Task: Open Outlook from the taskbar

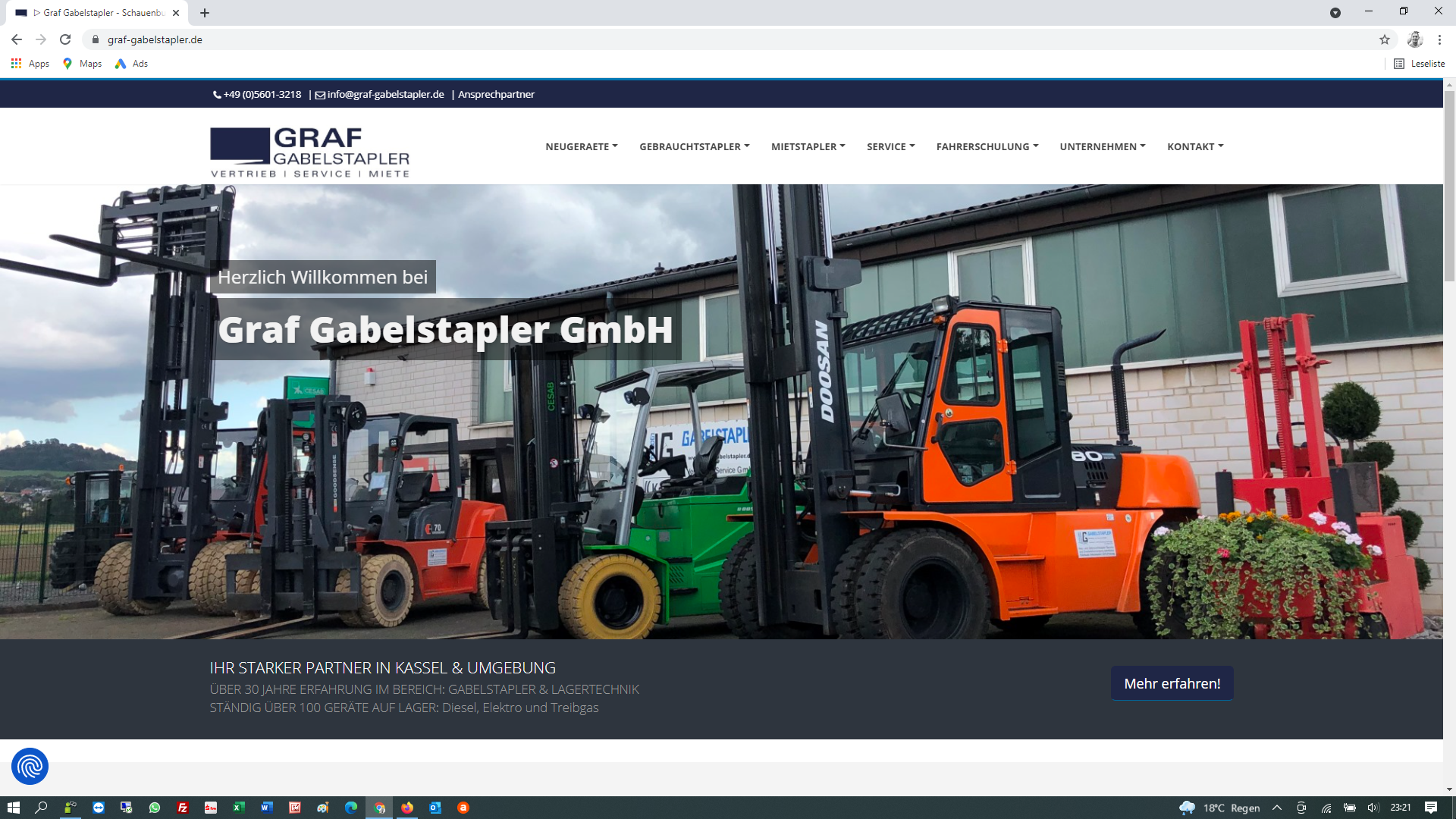Action: pos(435,808)
